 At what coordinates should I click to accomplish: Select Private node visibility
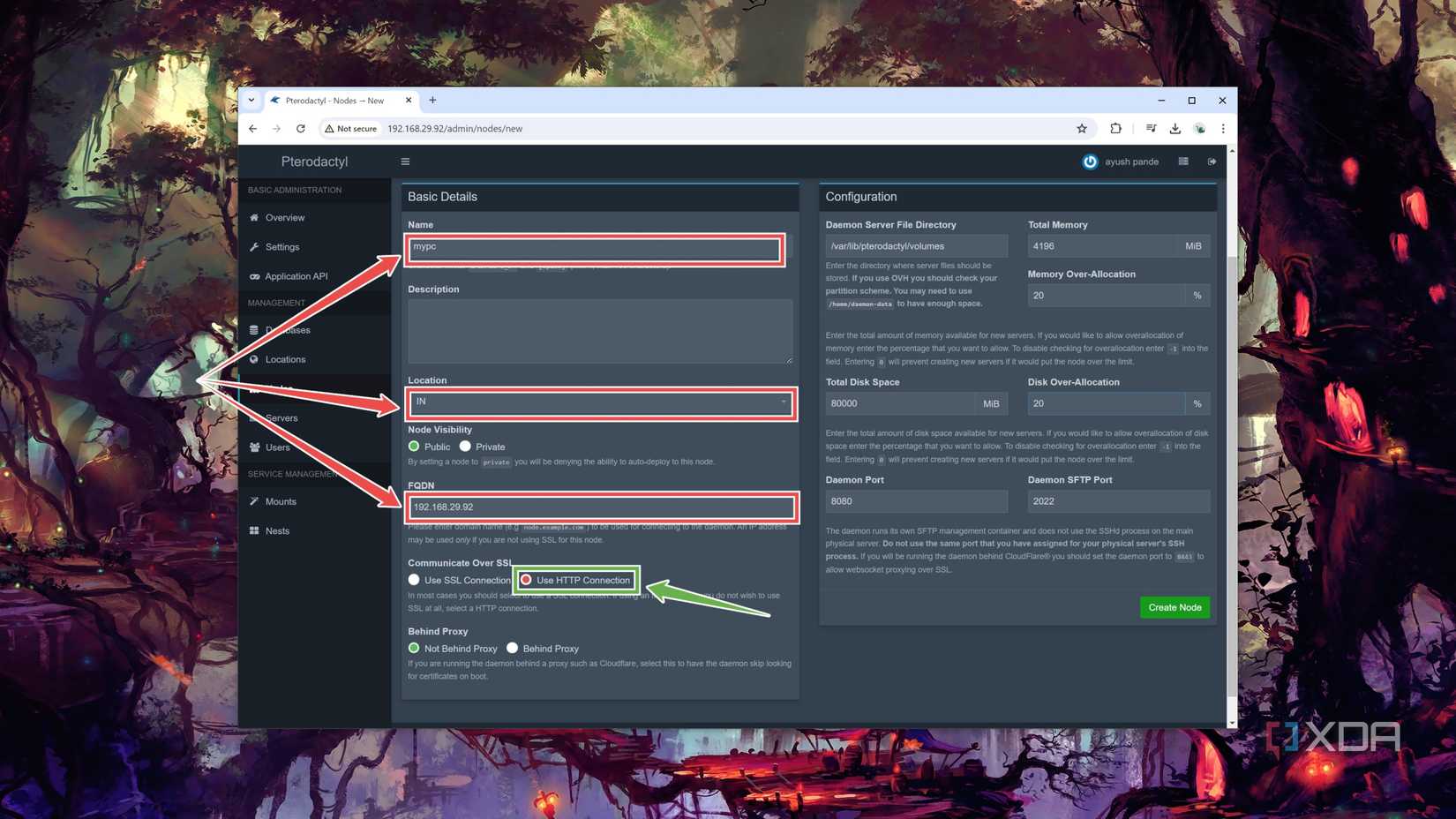pyautogui.click(x=465, y=447)
